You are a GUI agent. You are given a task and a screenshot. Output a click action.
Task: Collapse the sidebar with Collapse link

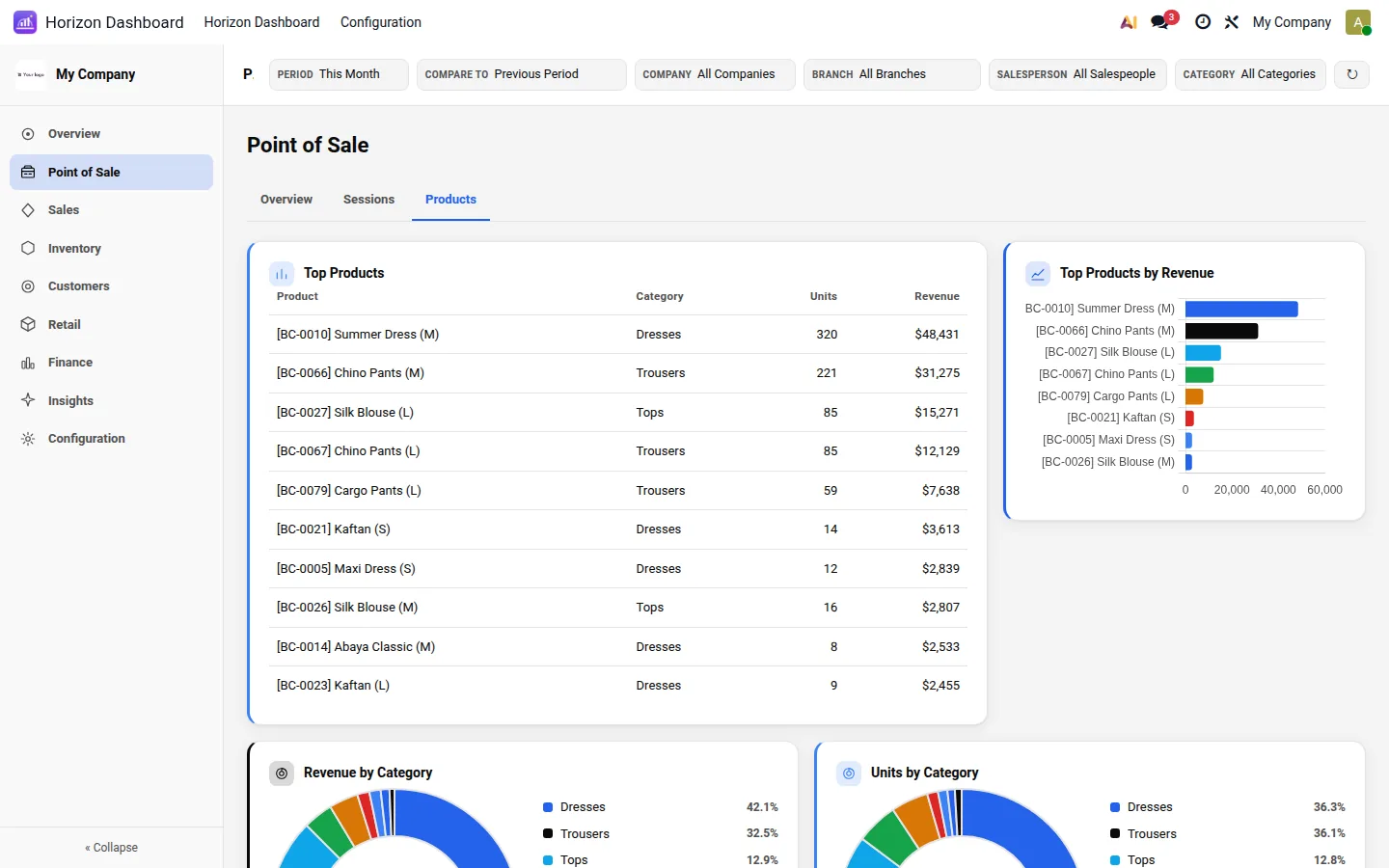[x=111, y=848]
